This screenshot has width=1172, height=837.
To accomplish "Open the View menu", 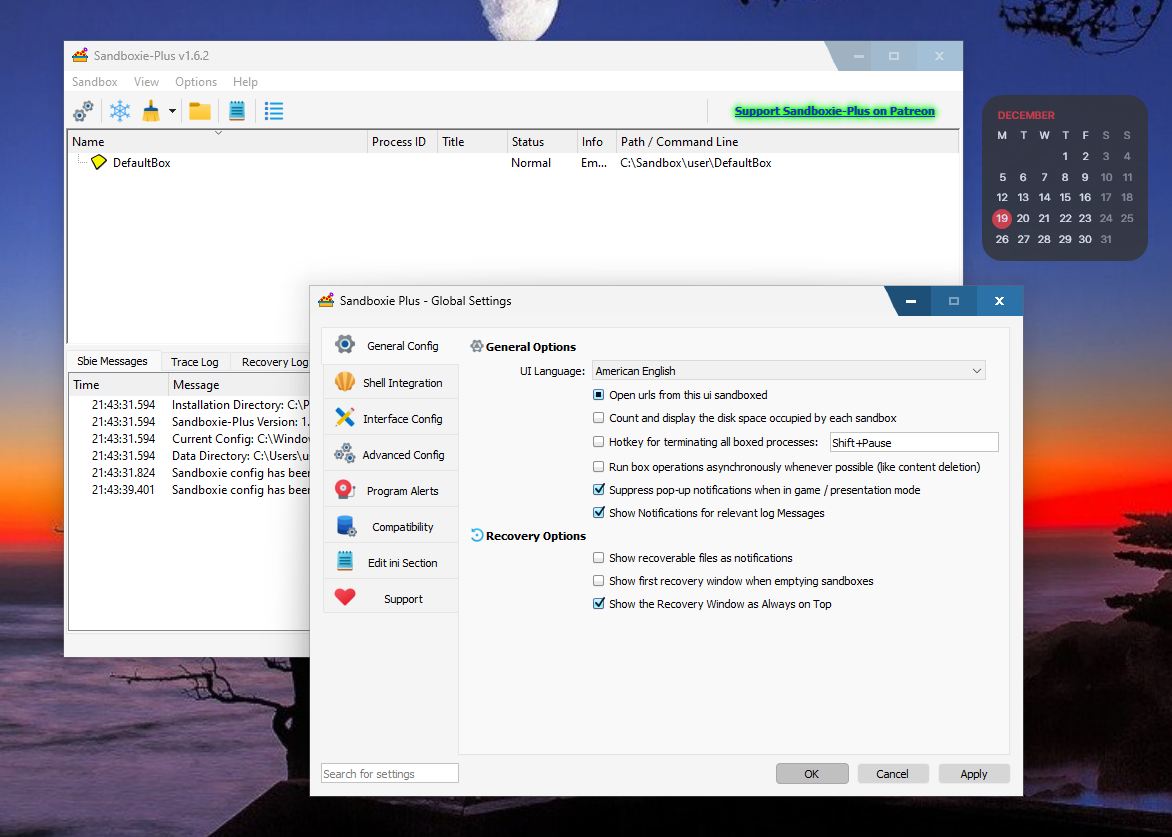I will click(x=146, y=81).
